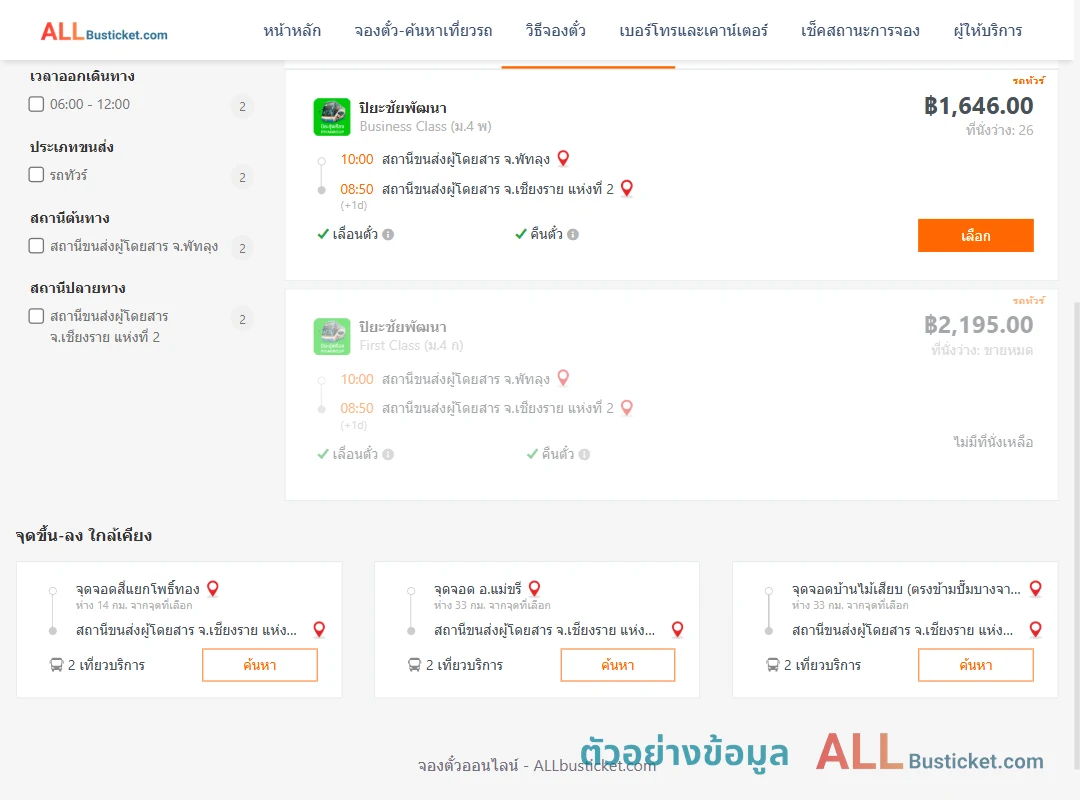The image size is (1080, 800).
Task: Click ห่าง 14 กม. จากจุดที่เลือก distance text
Action: pyautogui.click(x=134, y=606)
